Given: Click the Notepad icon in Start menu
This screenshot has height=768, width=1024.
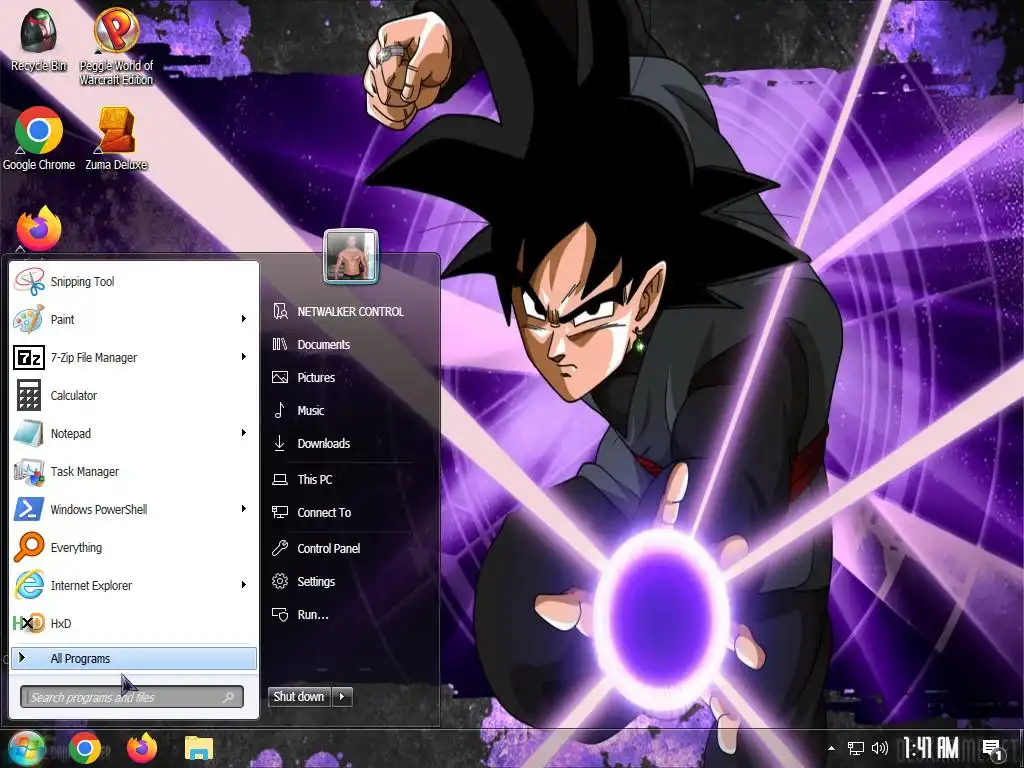Looking at the screenshot, I should click(29, 433).
